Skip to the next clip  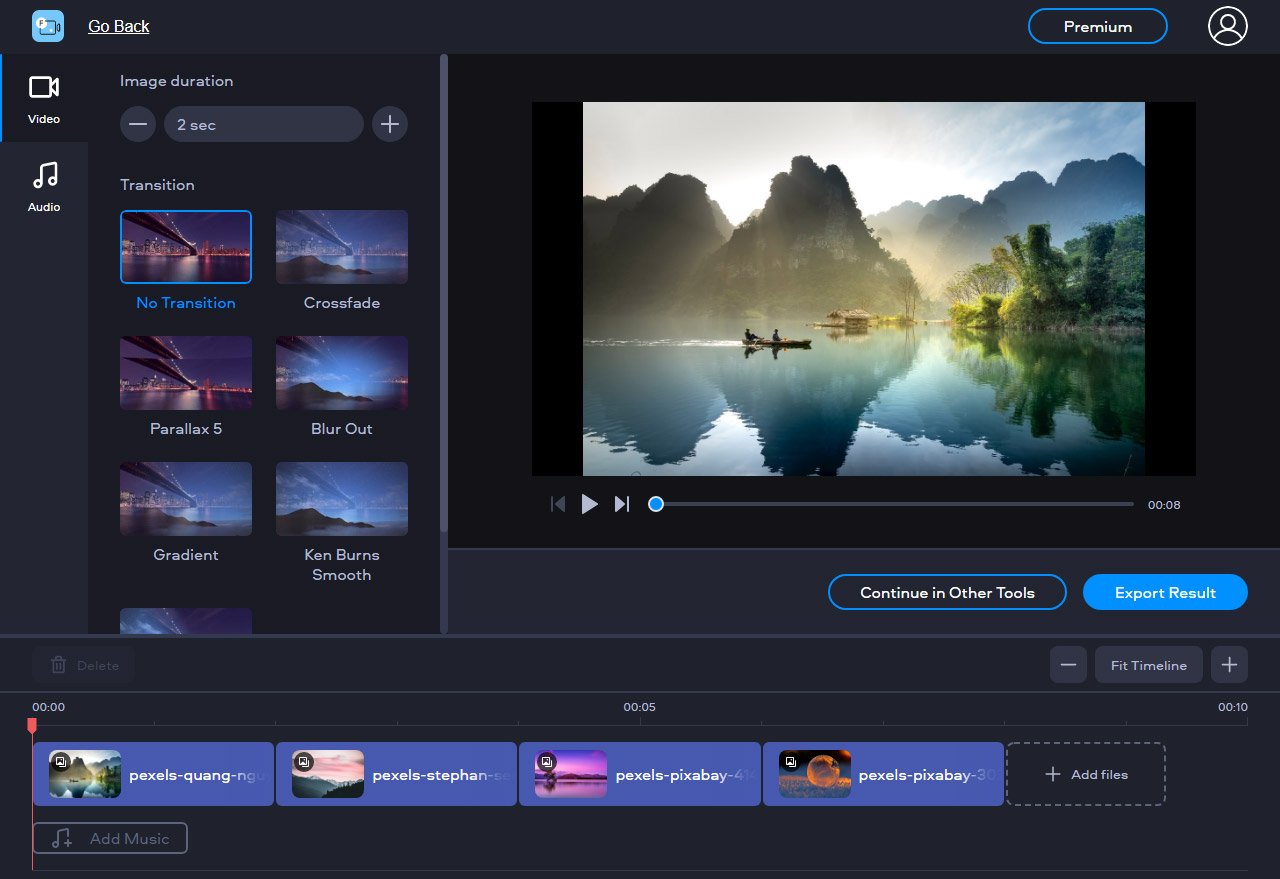coord(622,504)
